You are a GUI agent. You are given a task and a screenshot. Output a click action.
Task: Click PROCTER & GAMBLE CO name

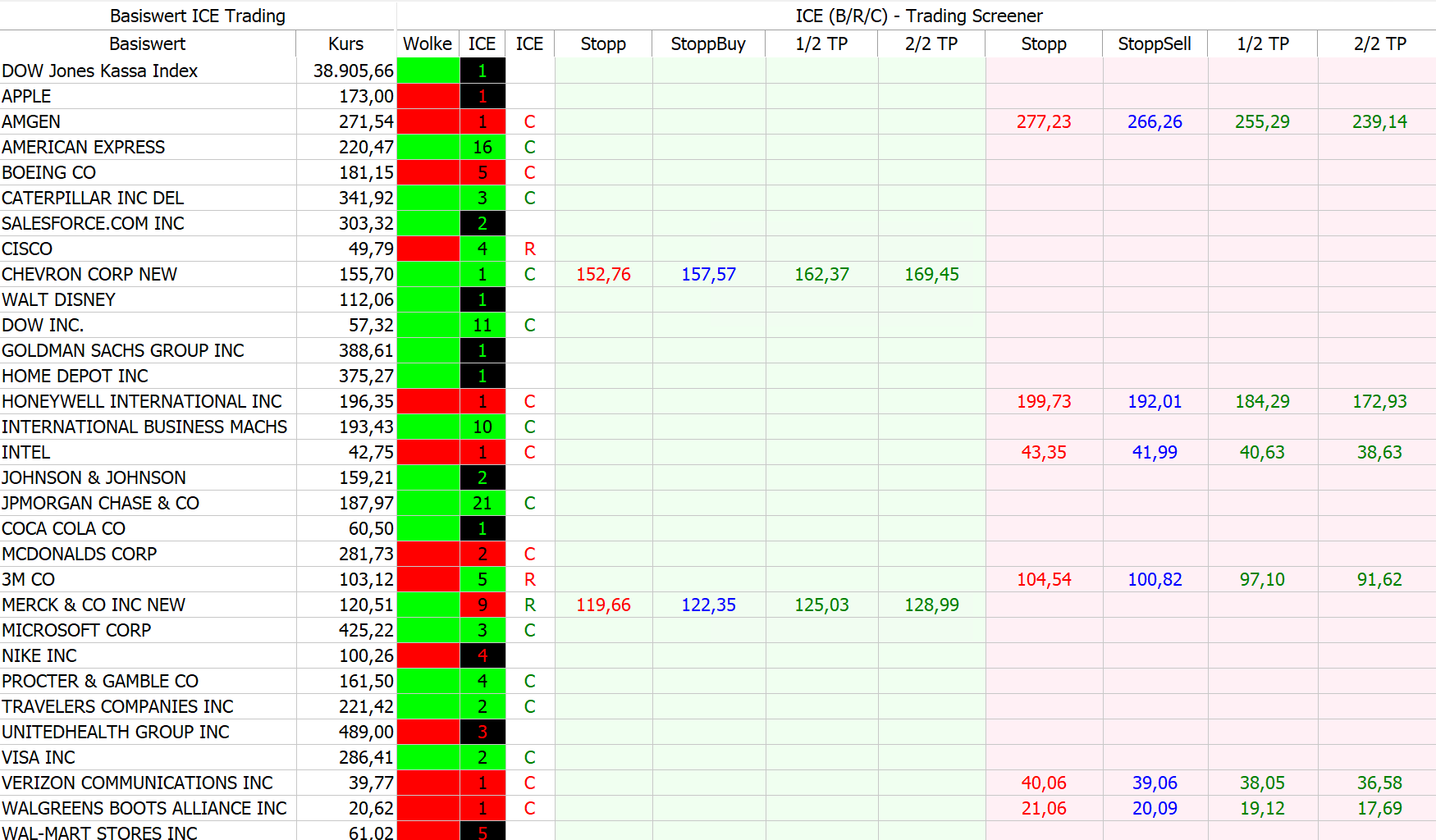[100, 681]
